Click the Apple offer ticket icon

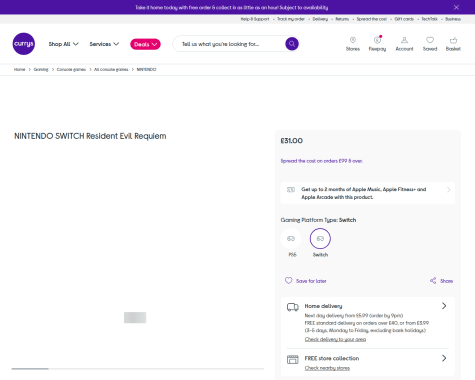point(291,189)
